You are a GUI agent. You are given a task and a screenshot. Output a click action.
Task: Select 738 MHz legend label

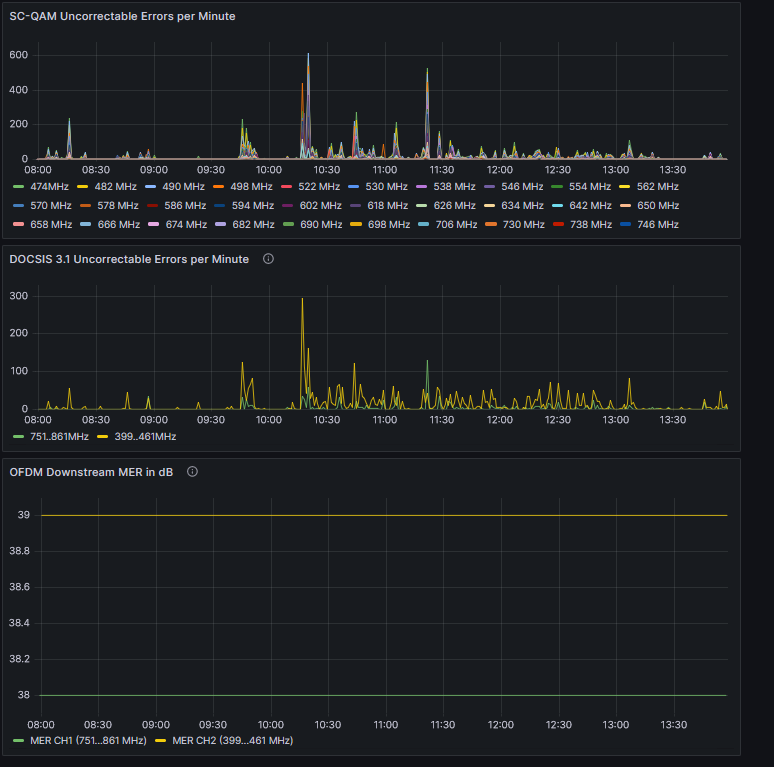(x=591, y=225)
